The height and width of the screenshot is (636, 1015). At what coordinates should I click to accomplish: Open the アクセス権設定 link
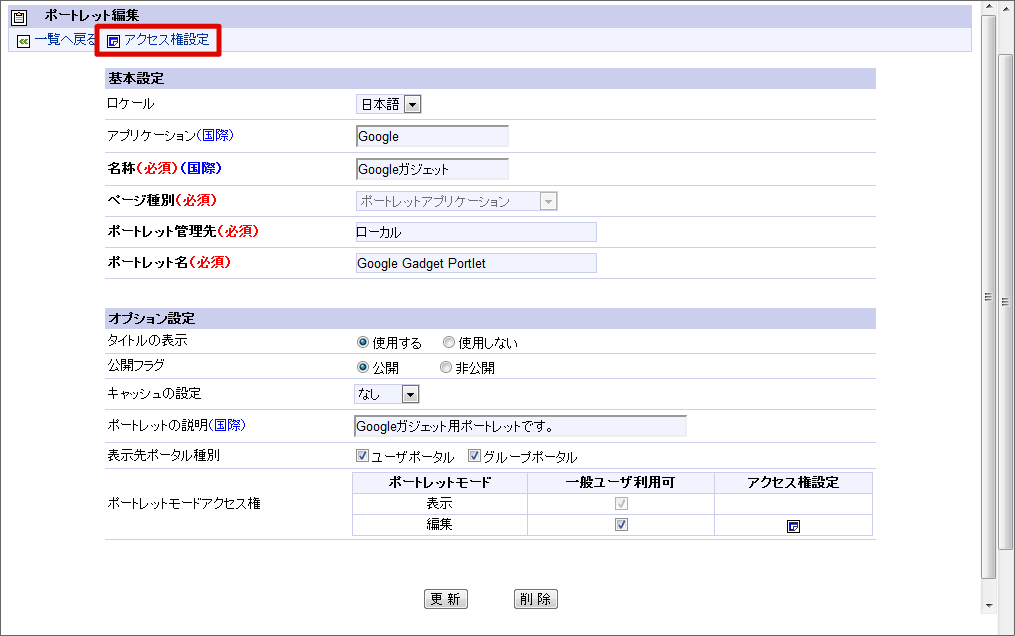(166, 39)
